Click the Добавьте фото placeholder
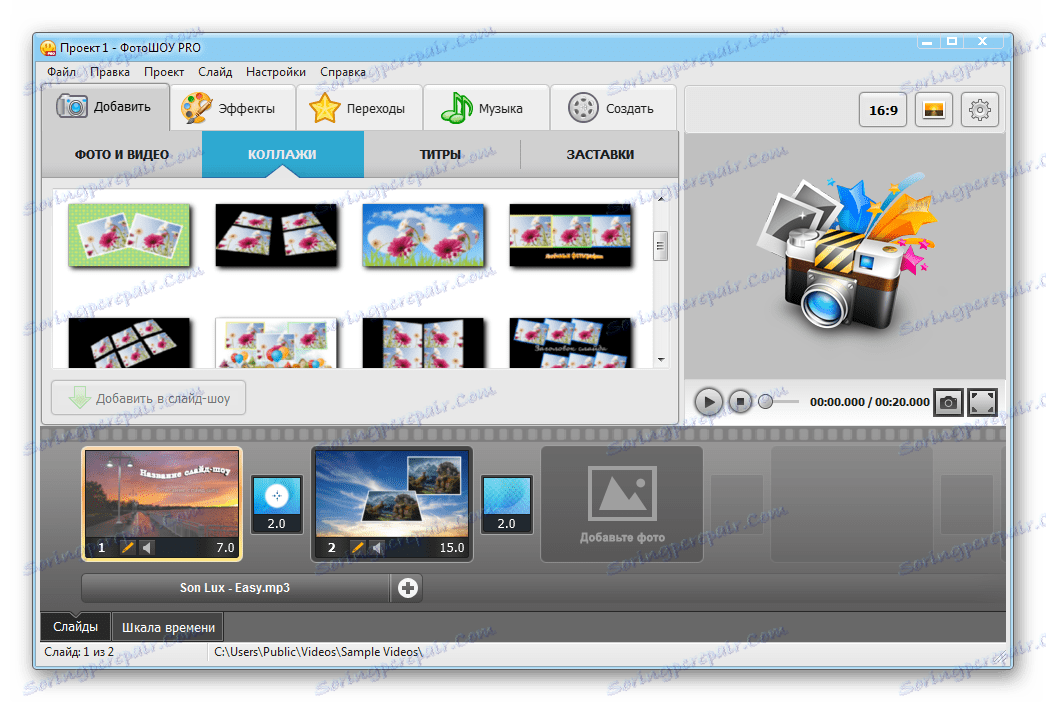 click(622, 504)
